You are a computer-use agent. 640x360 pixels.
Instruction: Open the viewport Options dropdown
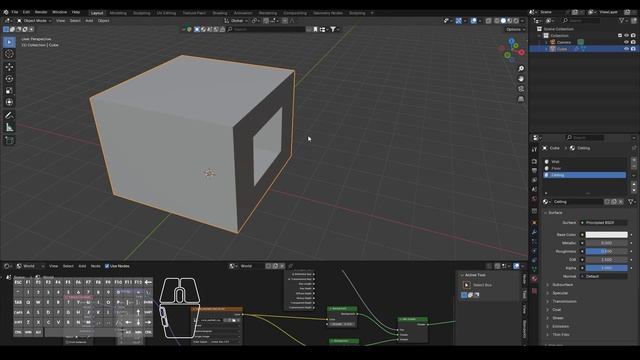click(x=515, y=29)
